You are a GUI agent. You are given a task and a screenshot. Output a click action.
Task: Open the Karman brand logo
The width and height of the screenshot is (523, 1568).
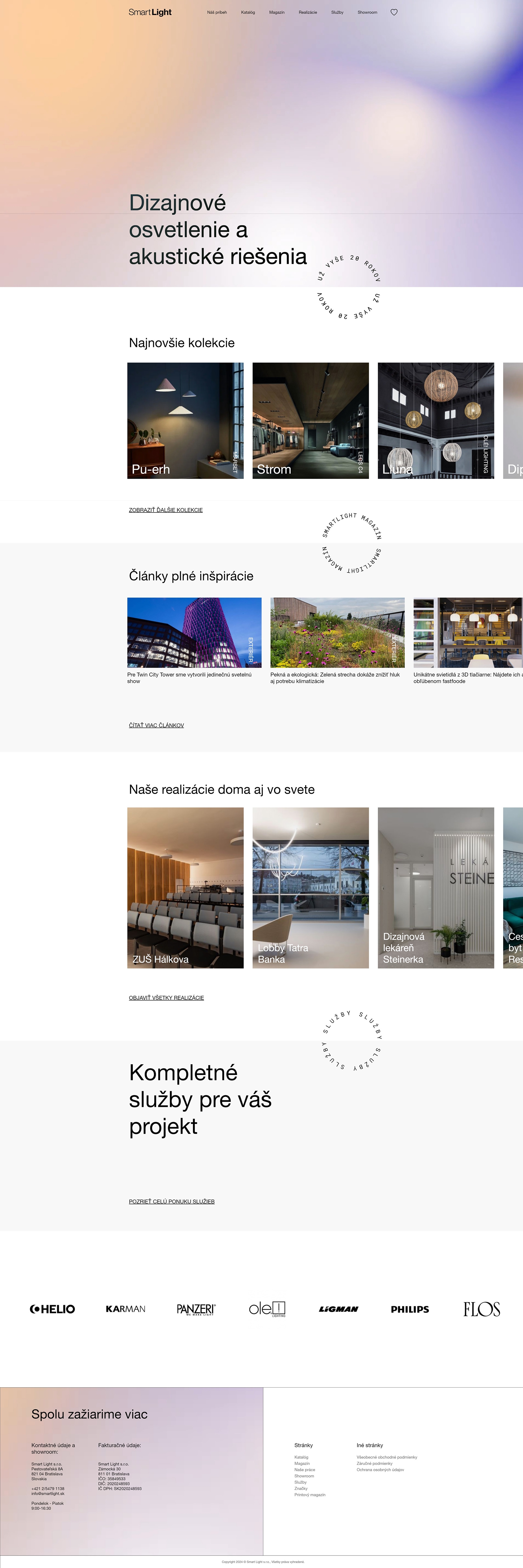click(x=125, y=1309)
